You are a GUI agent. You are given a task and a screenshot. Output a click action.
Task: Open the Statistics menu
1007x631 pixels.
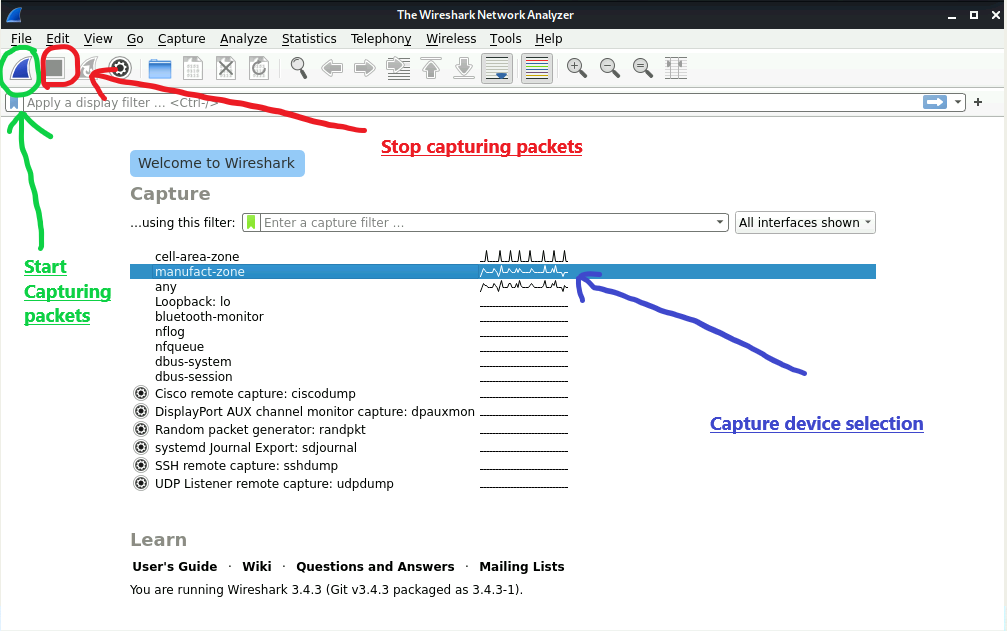[309, 39]
